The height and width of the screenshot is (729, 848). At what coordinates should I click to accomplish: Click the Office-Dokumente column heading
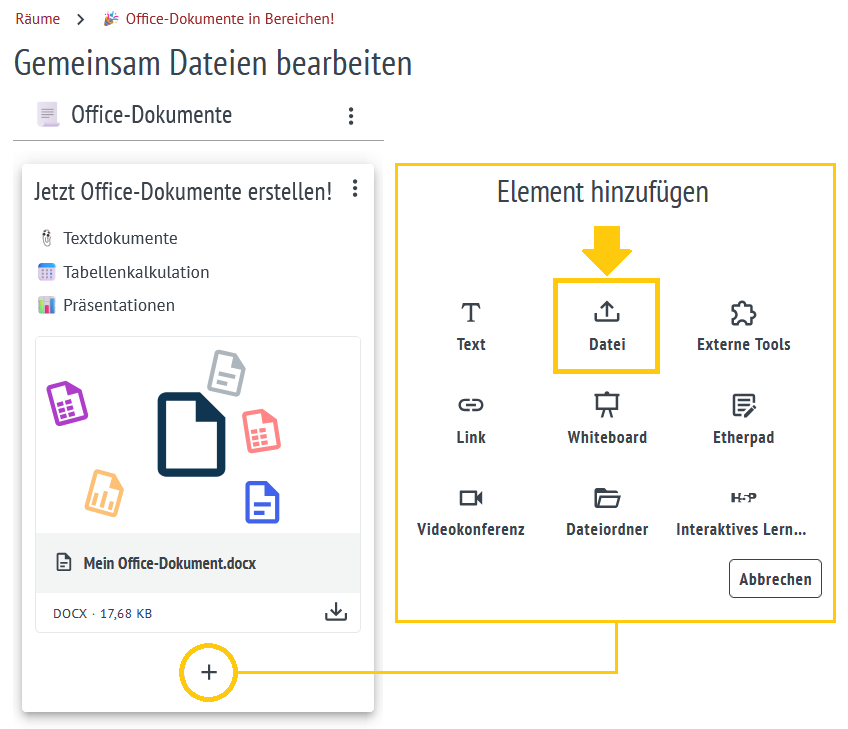151,115
